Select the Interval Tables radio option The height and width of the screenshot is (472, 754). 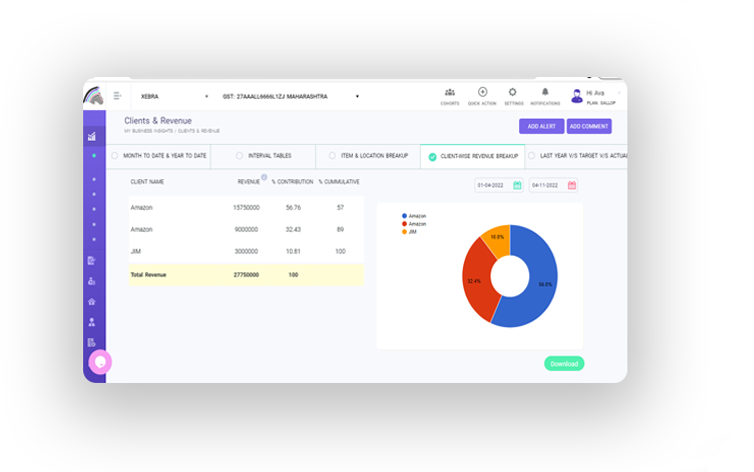(239, 156)
